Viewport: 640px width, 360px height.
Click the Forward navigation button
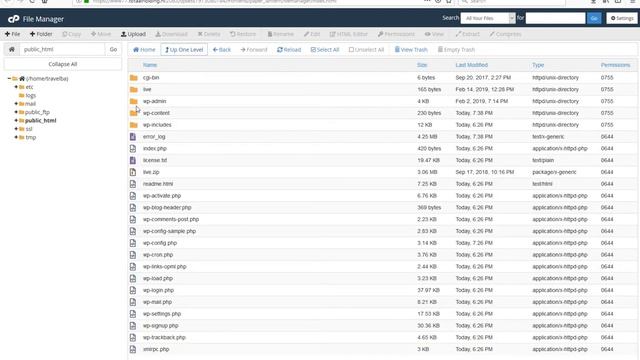[253, 49]
